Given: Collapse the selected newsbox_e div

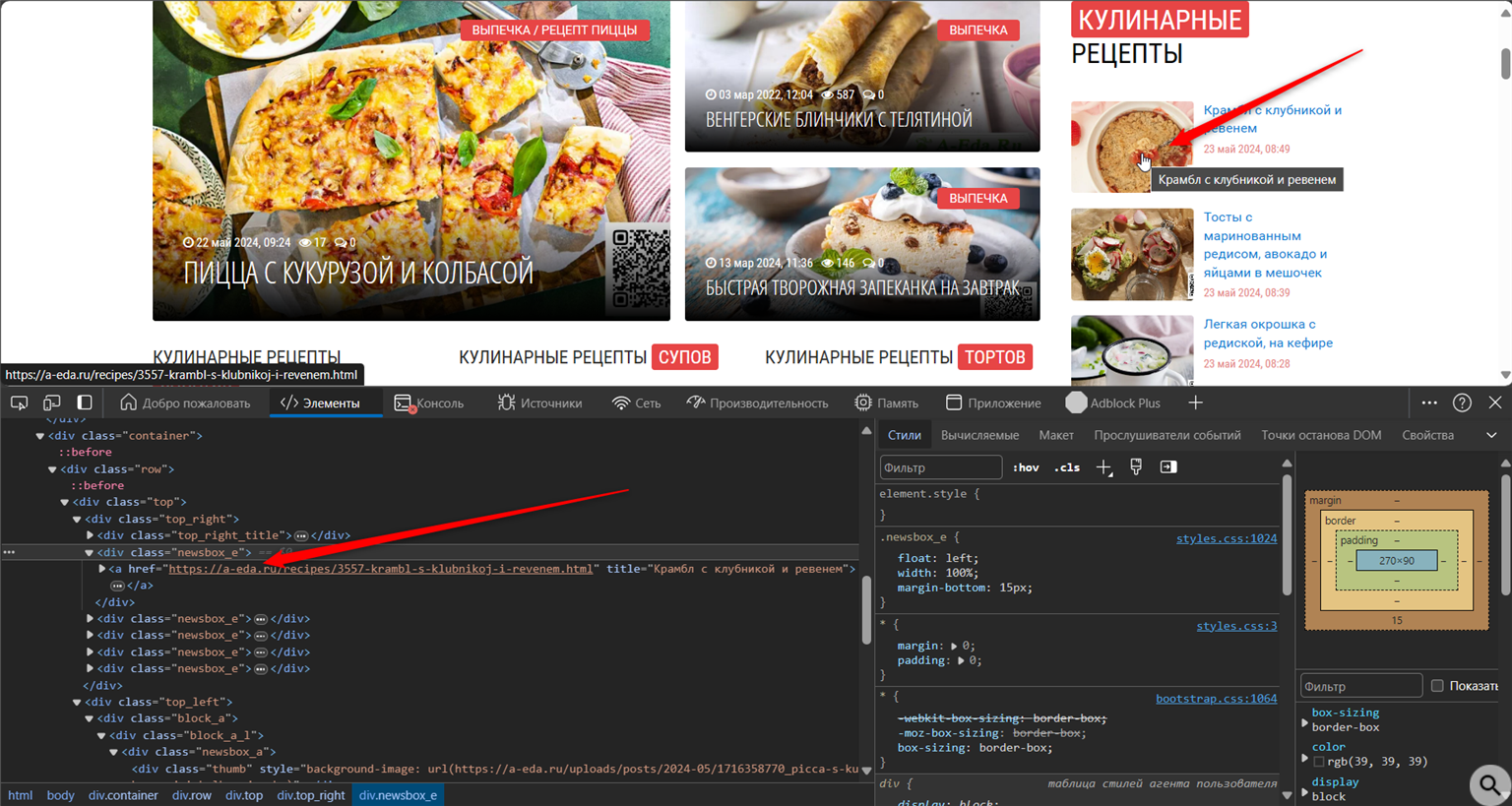Looking at the screenshot, I should click(x=89, y=552).
